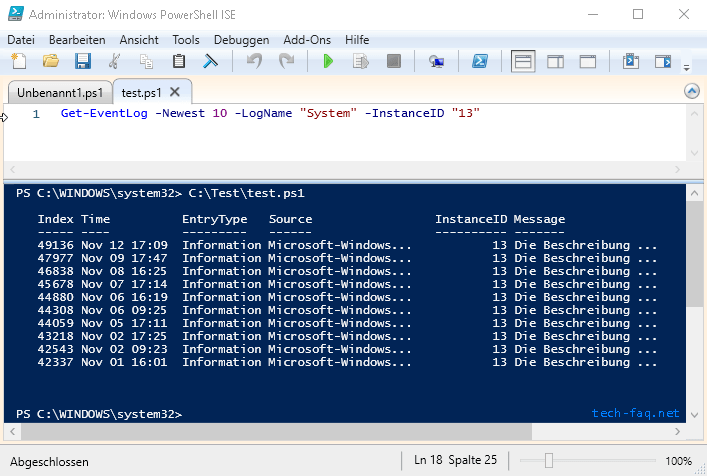The image size is (707, 476).
Task: Click the New script icon
Action: tap(19, 62)
